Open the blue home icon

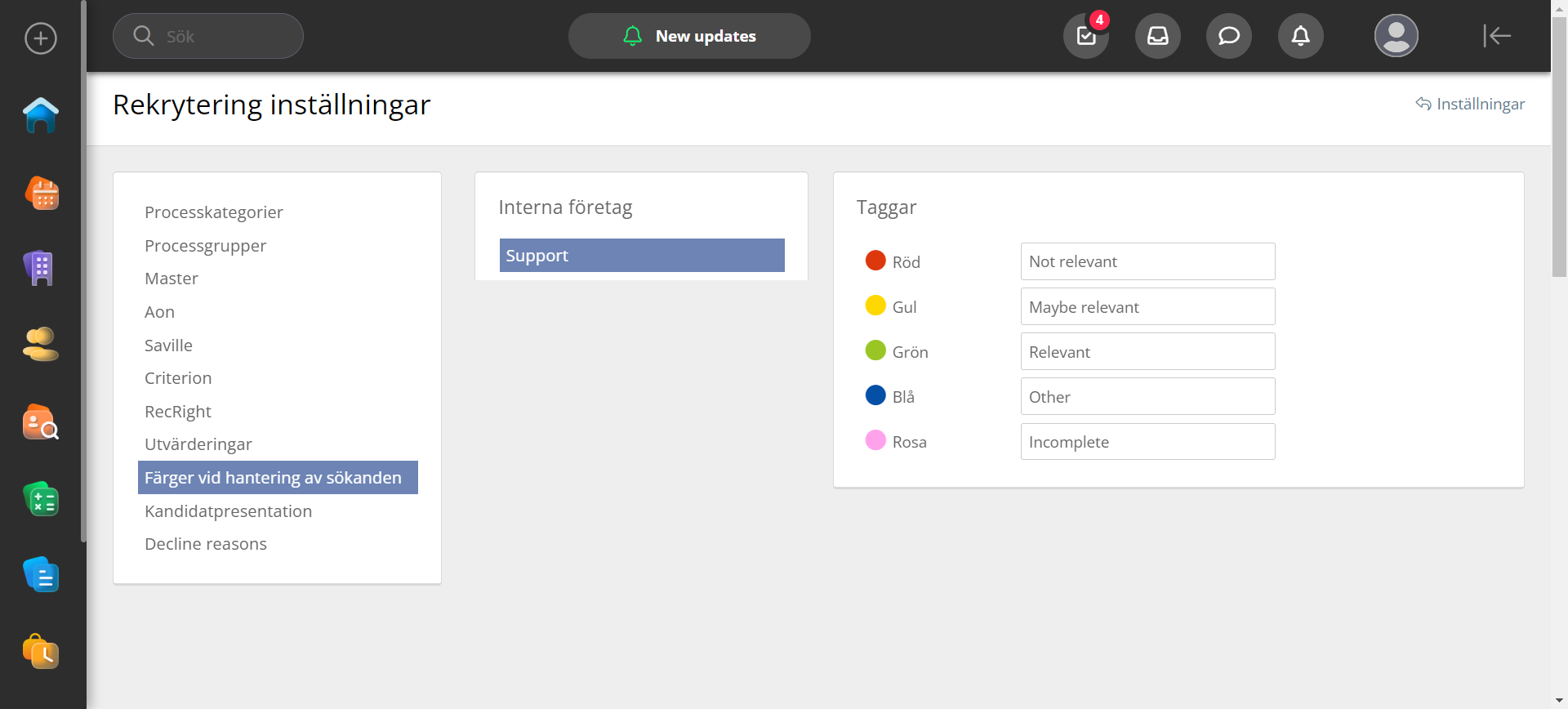coord(41,115)
